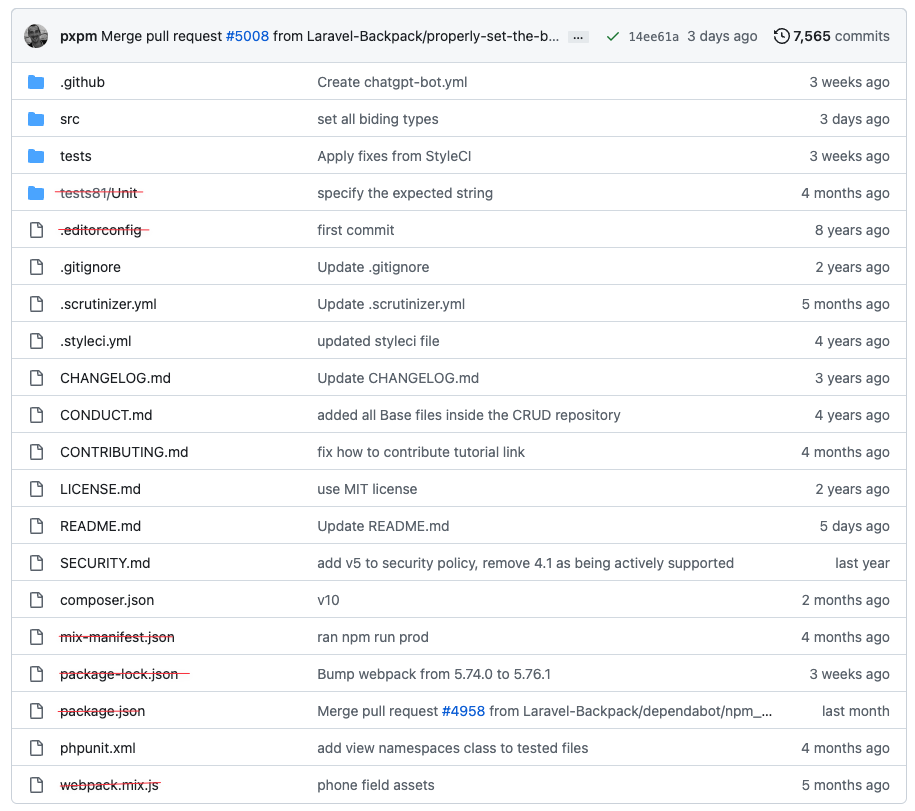
Task: Click the file icon next to composer.json
Action: pos(35,600)
